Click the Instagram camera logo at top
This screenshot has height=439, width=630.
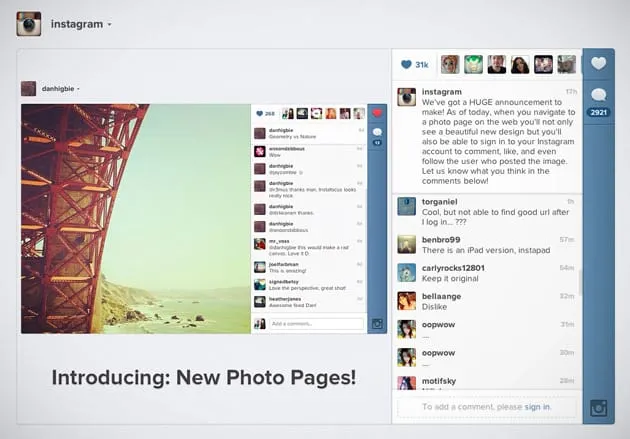[x=29, y=24]
